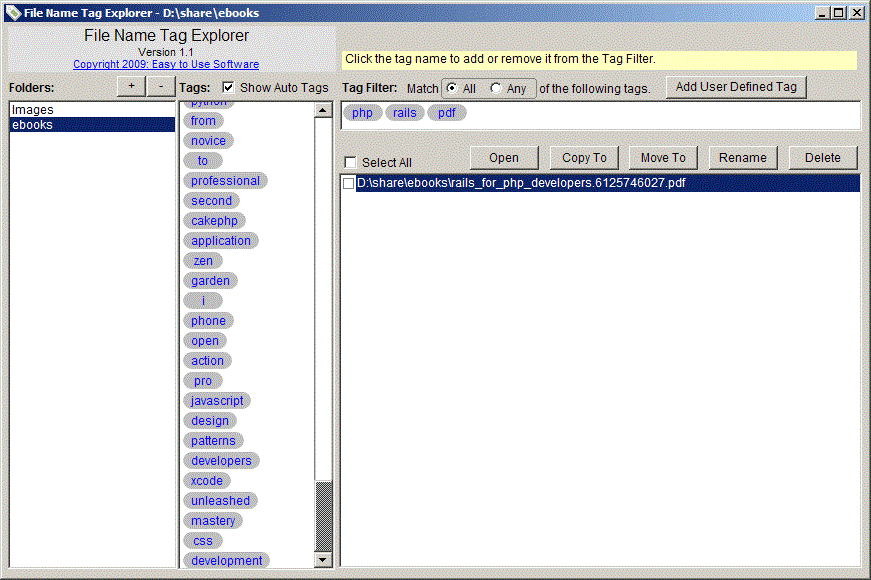This screenshot has height=580, width=871.
Task: Enable the Select All checkbox
Action: [x=349, y=161]
